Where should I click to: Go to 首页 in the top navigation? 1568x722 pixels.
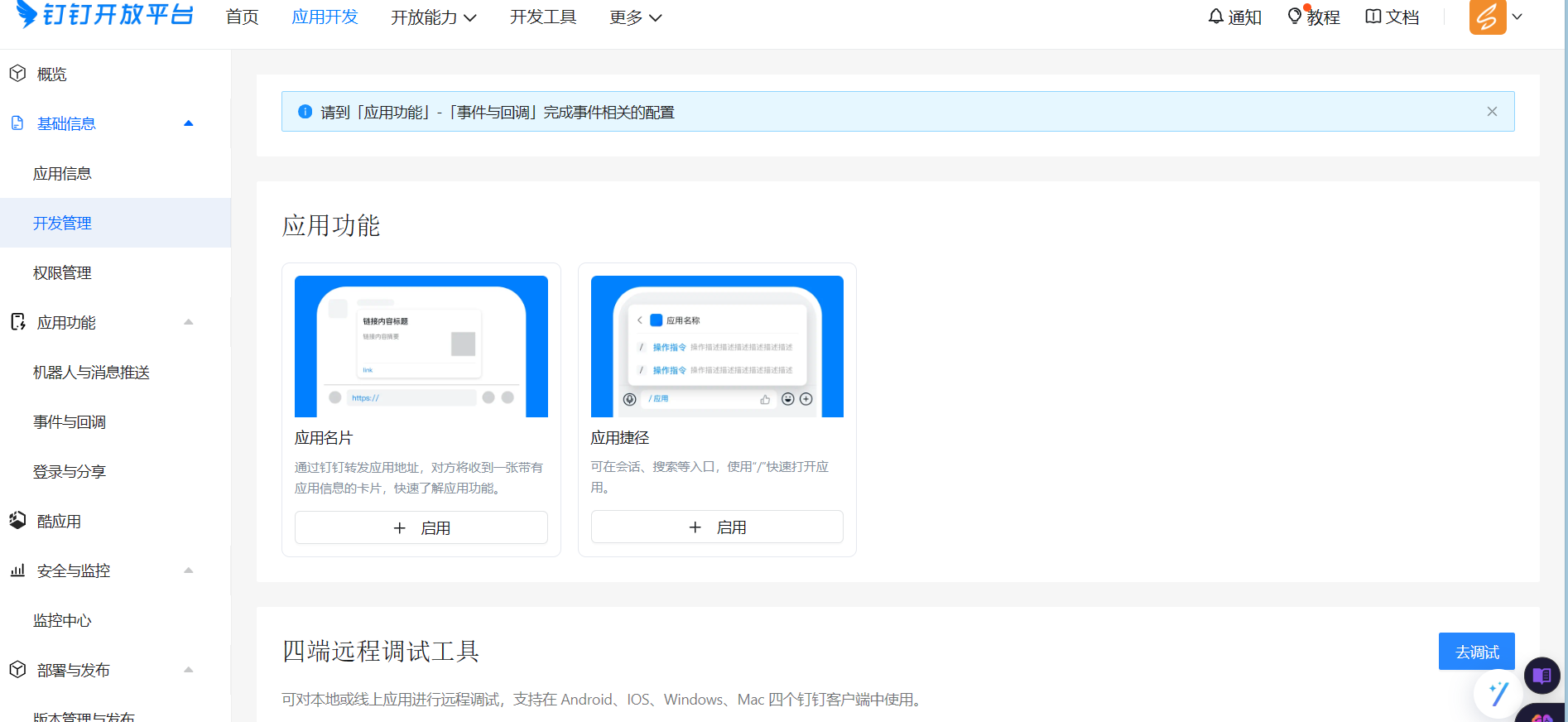point(243,17)
